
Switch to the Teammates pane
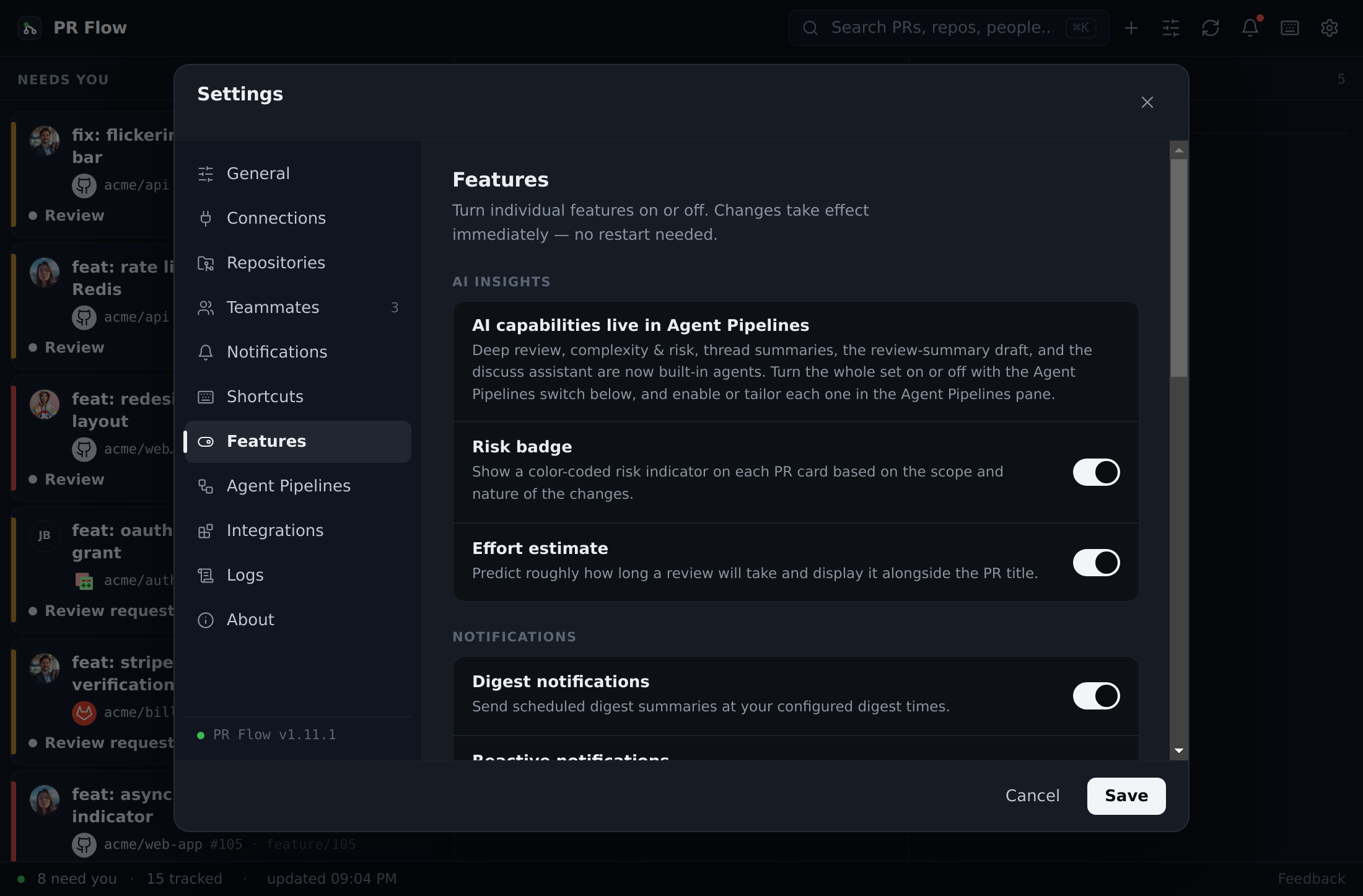point(298,308)
